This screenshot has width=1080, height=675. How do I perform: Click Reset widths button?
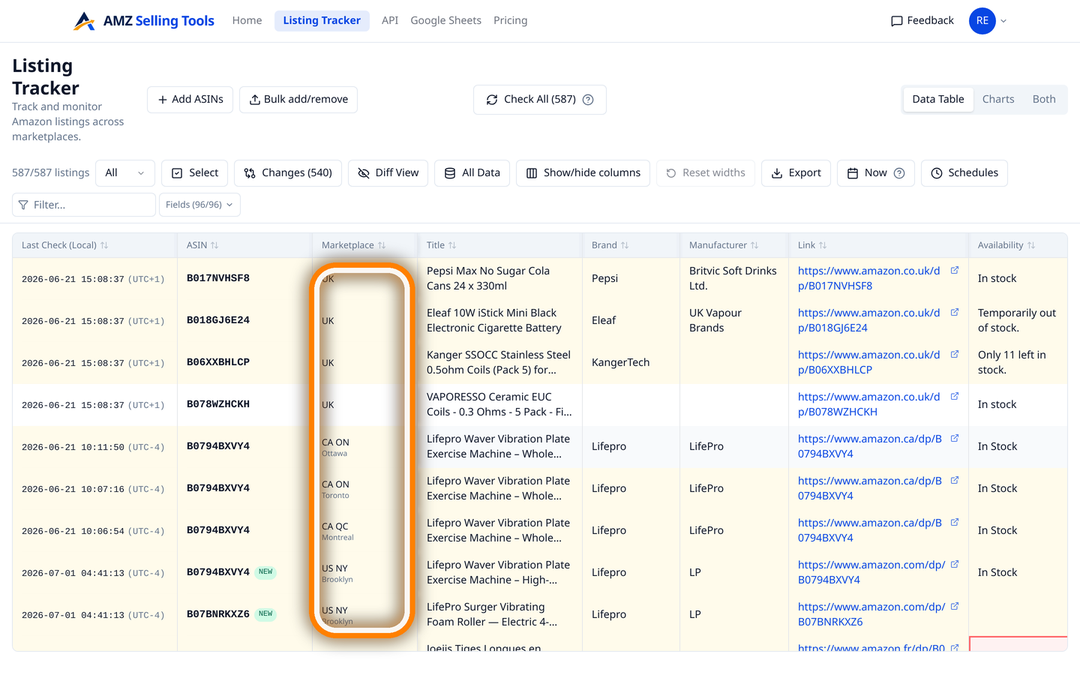point(705,173)
